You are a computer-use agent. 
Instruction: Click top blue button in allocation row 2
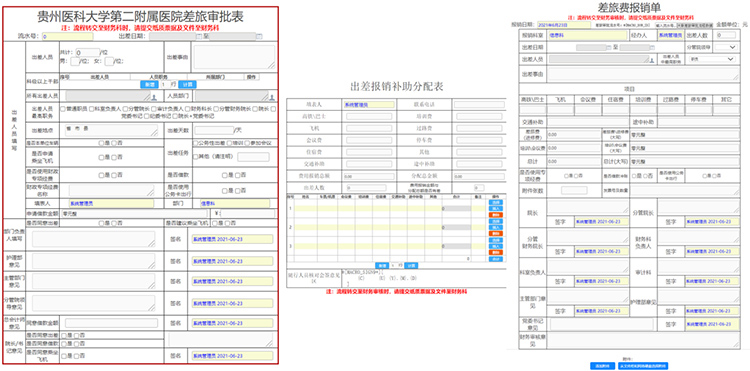496,221
